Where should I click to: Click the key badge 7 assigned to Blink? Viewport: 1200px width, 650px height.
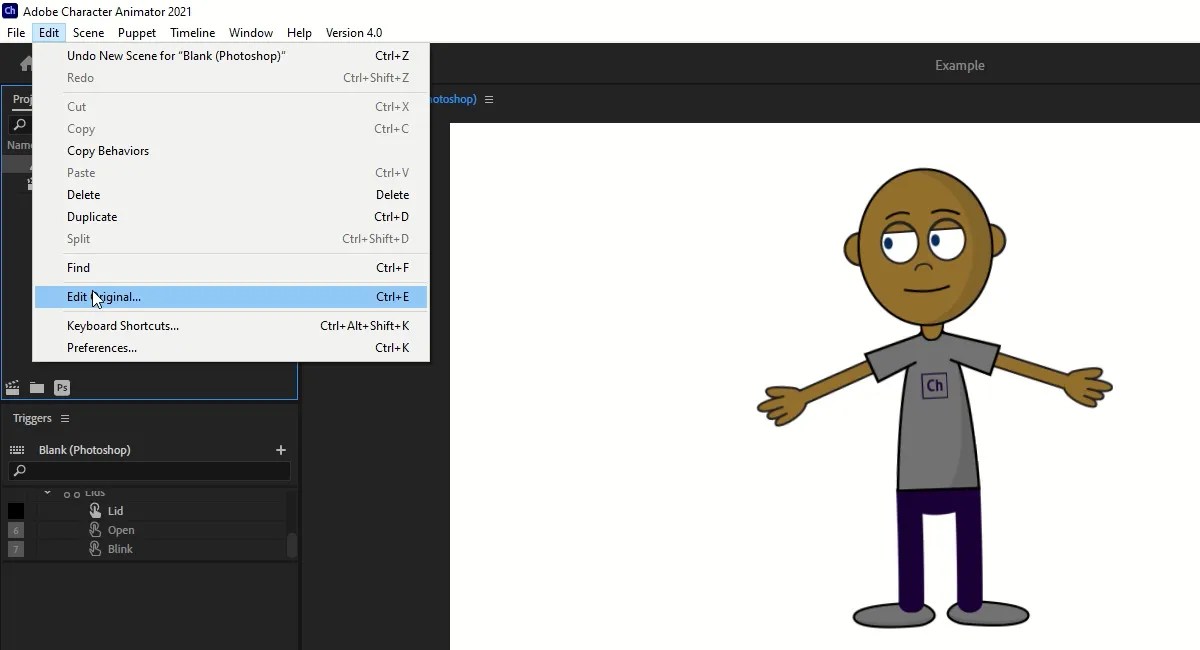[16, 548]
